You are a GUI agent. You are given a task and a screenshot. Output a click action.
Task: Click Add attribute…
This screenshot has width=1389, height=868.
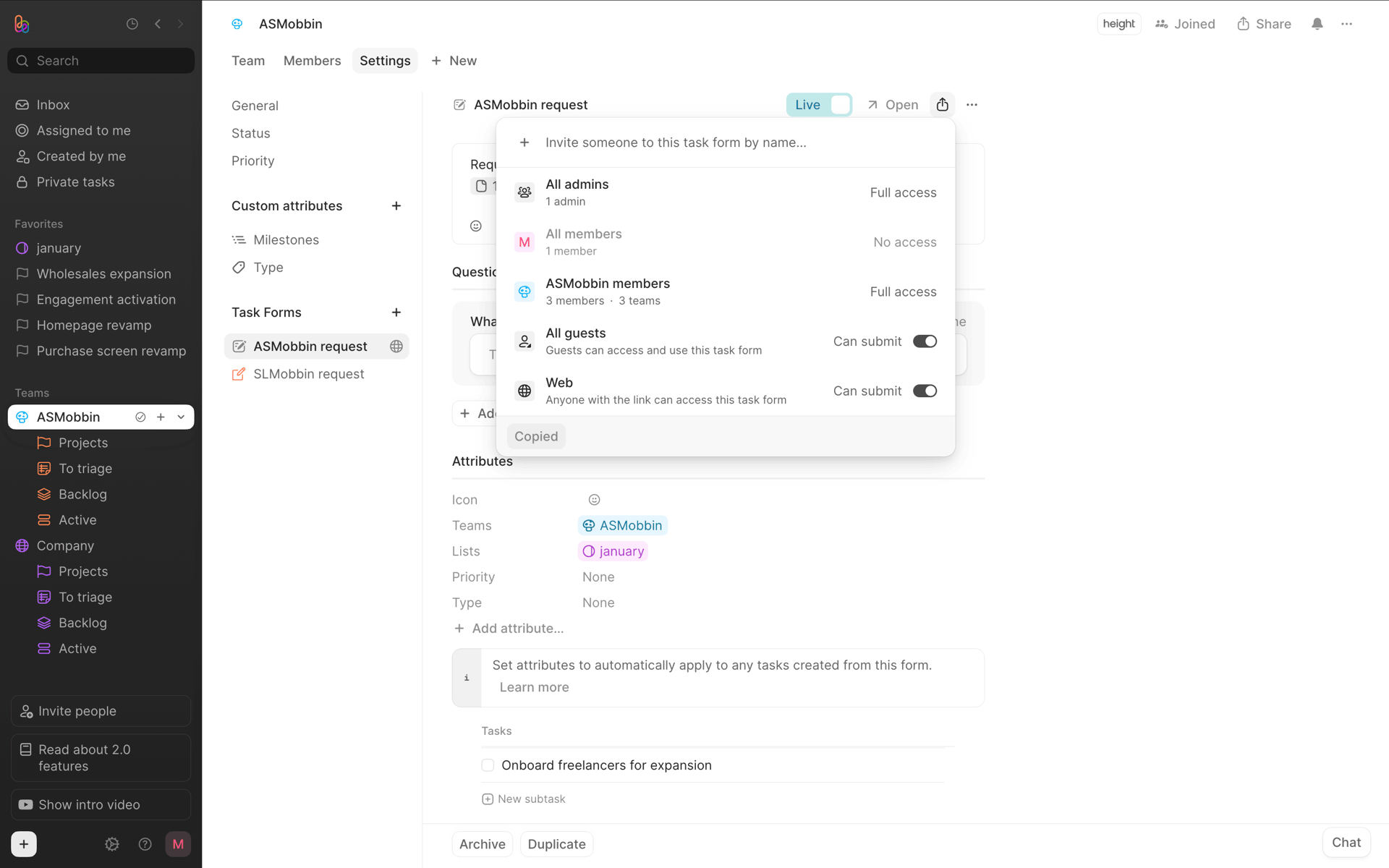click(509, 629)
